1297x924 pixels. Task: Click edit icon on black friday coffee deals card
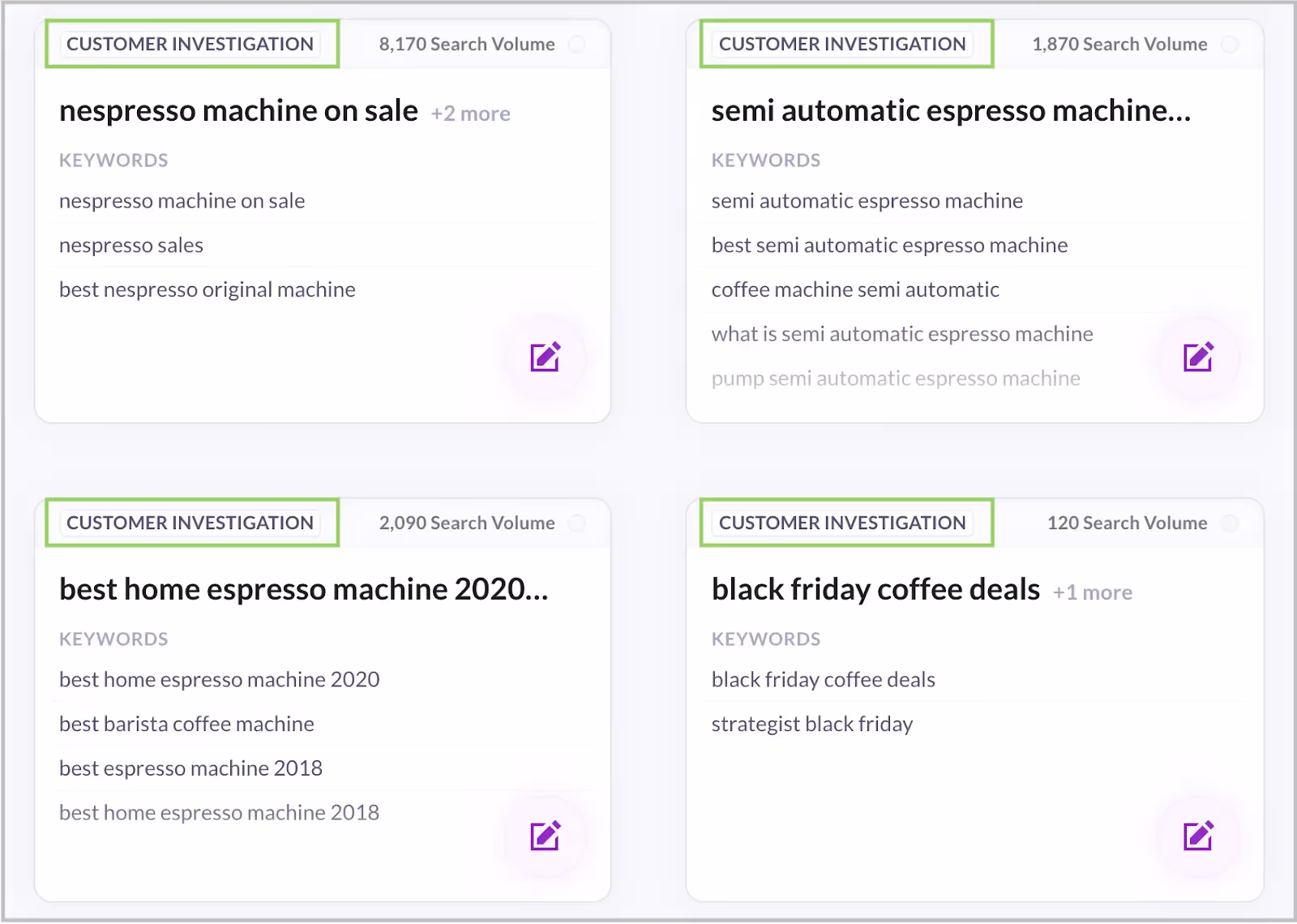click(x=1198, y=835)
